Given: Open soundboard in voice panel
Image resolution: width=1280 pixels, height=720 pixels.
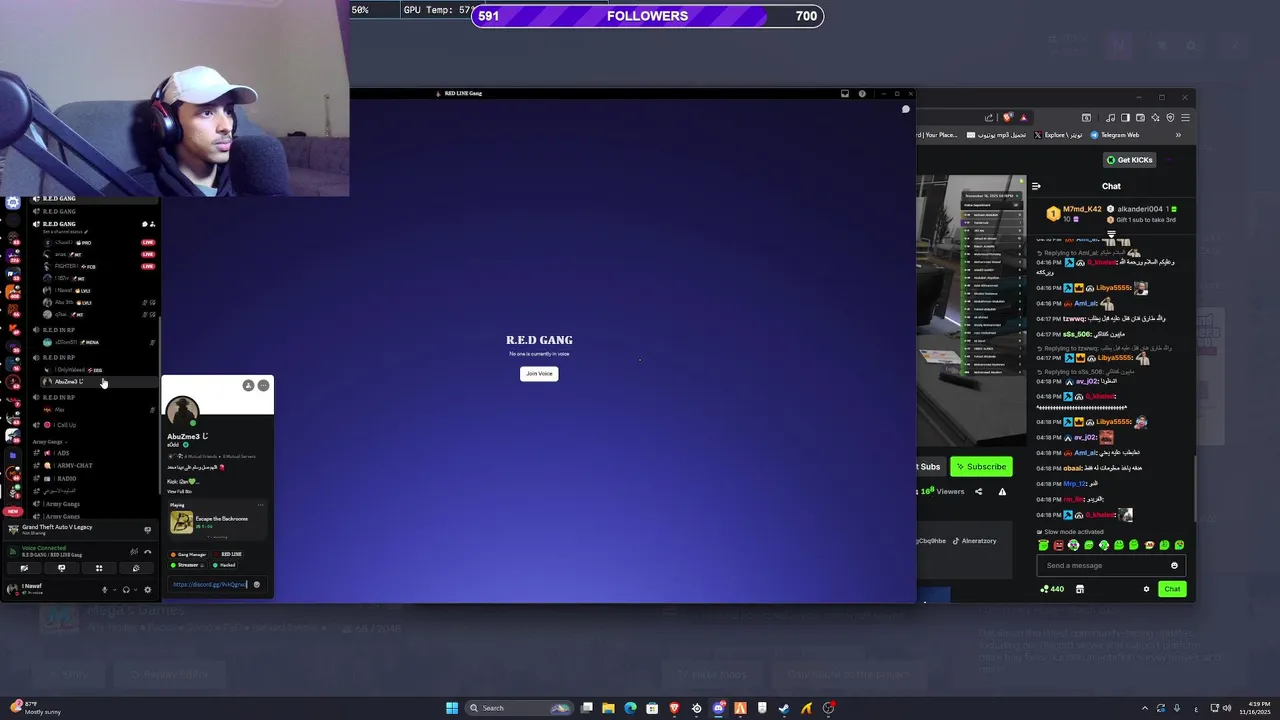Looking at the screenshot, I should click(x=136, y=568).
